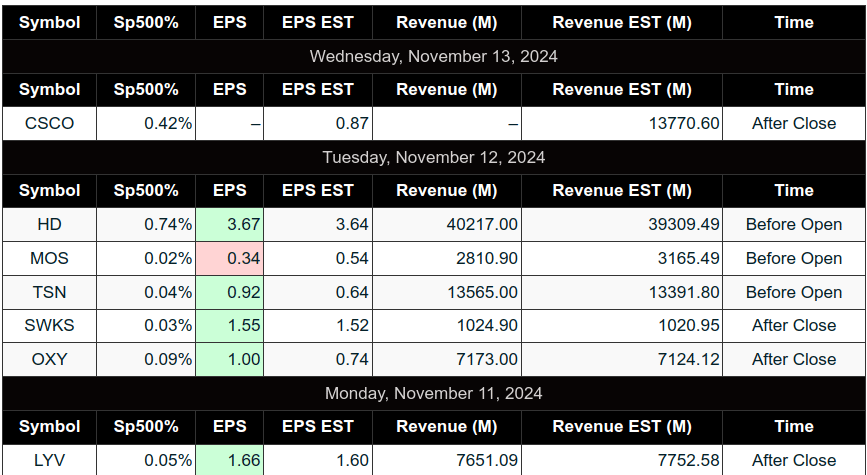Click SWKS revenue value 1024.90
867x475 pixels.
(x=487, y=326)
